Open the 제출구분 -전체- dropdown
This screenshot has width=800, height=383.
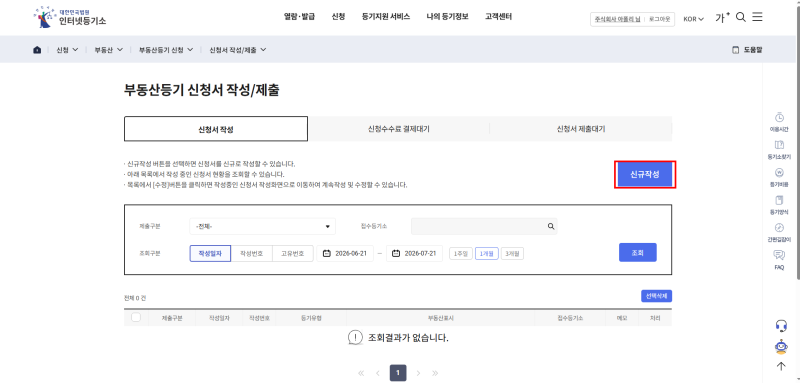262,226
